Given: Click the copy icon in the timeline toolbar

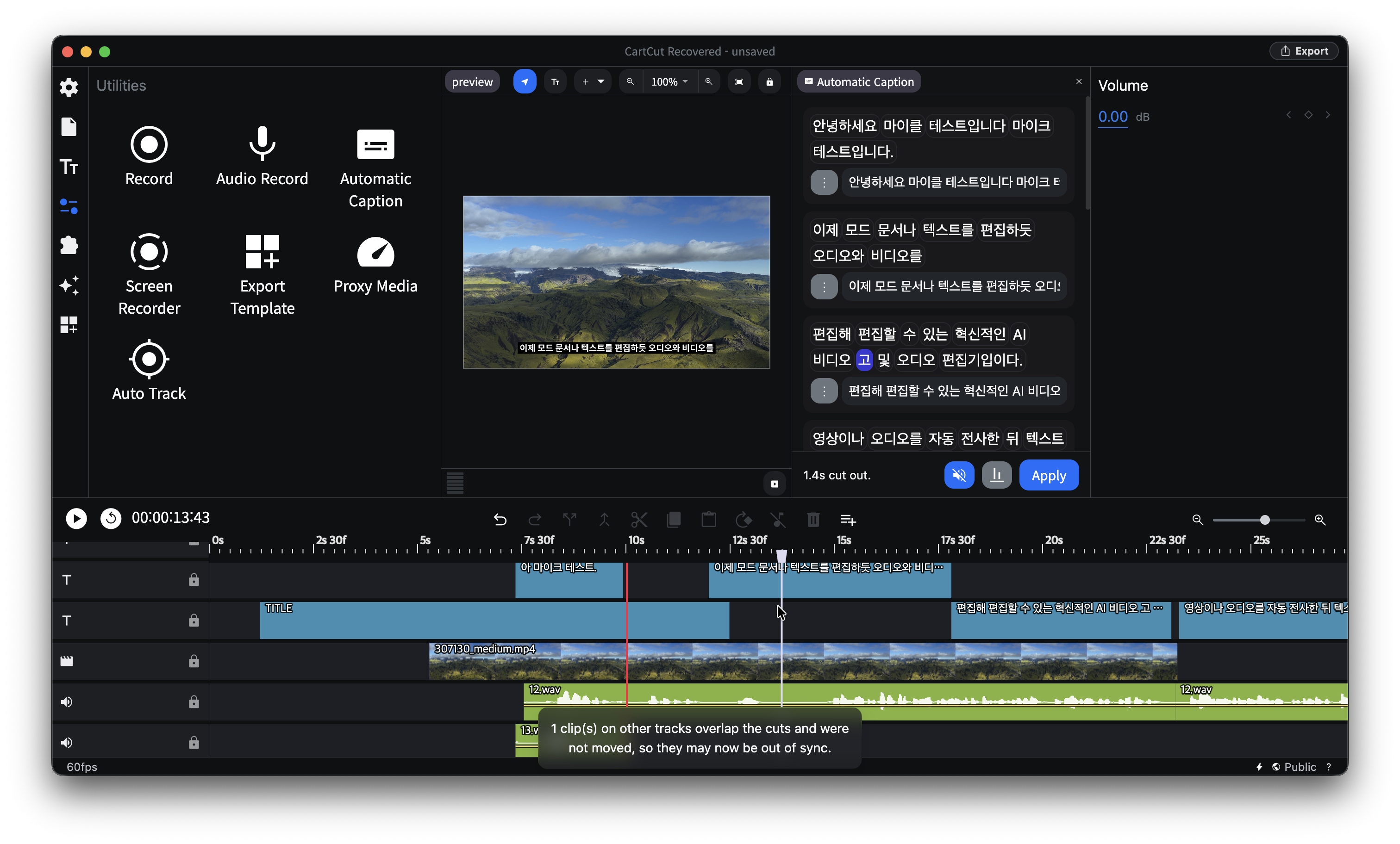Looking at the screenshot, I should coord(674,519).
